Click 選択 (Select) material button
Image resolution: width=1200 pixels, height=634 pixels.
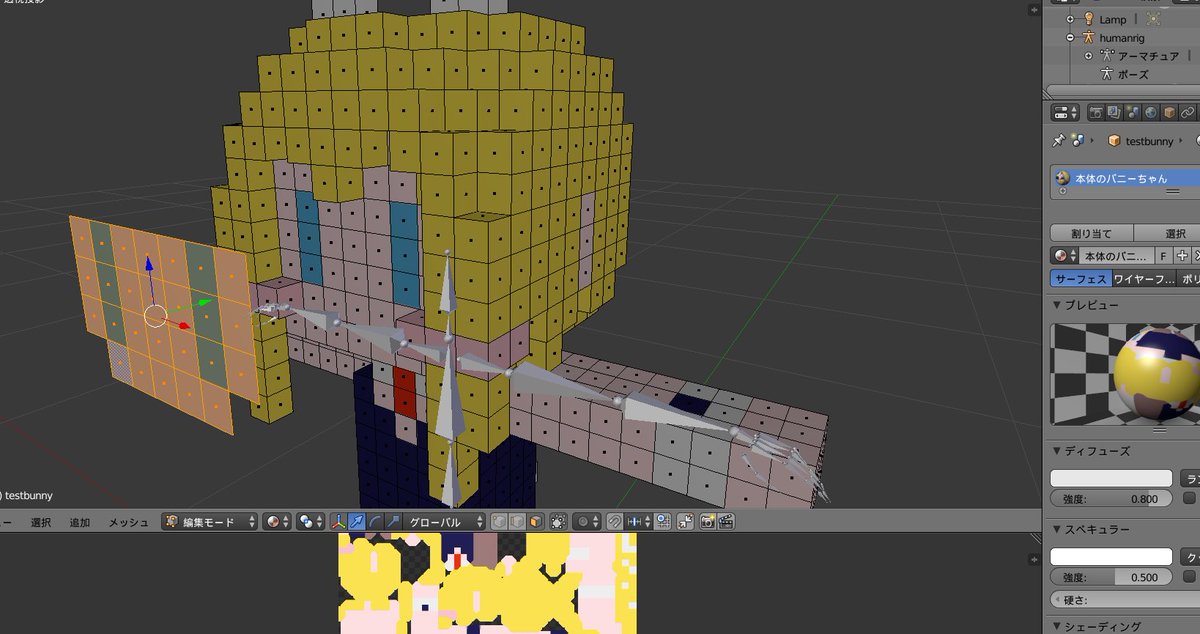(x=1167, y=233)
